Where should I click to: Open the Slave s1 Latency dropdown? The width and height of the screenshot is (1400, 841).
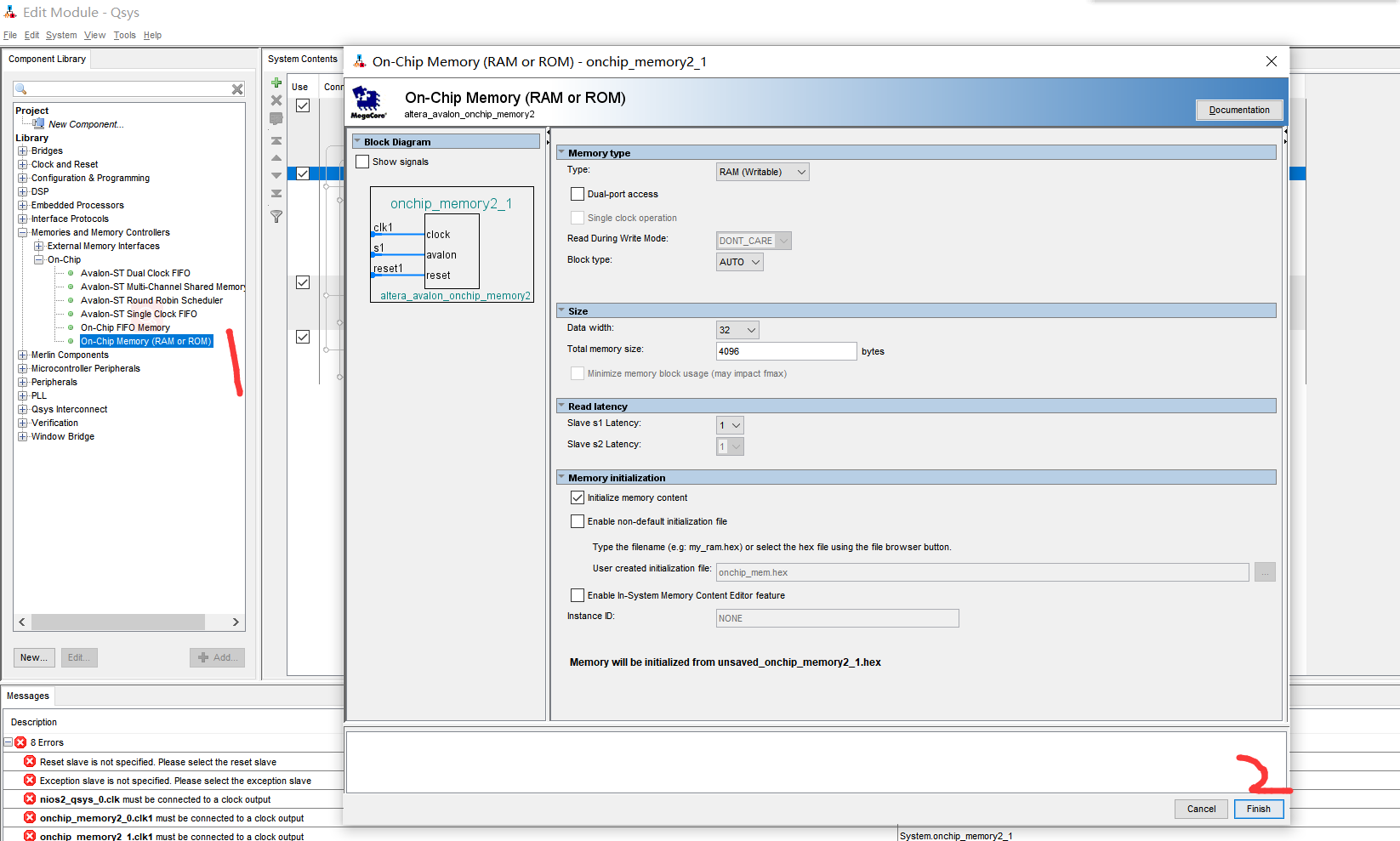(730, 425)
